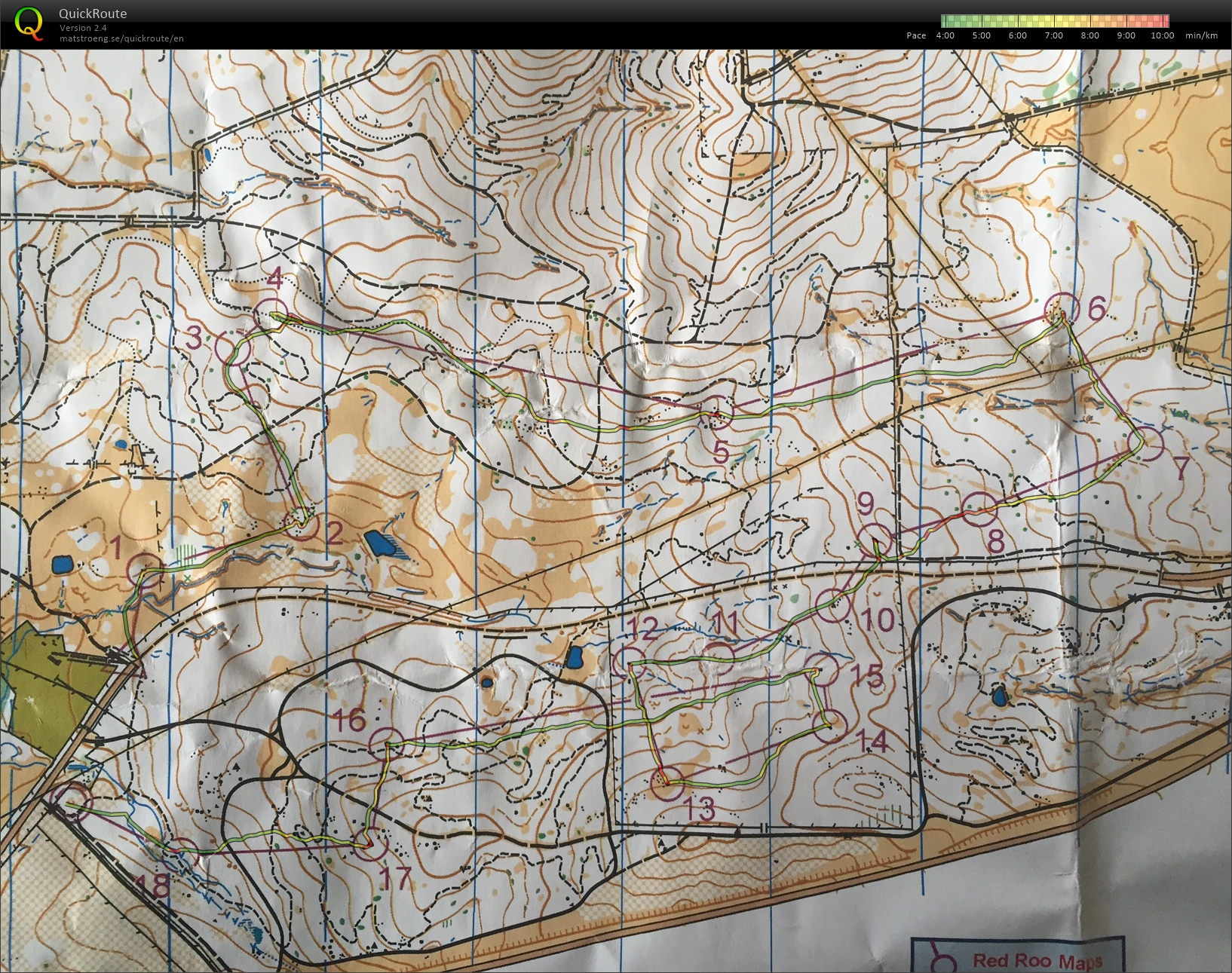The image size is (1232, 973).
Task: Click the QuickRoute logo icon
Action: coord(29,23)
